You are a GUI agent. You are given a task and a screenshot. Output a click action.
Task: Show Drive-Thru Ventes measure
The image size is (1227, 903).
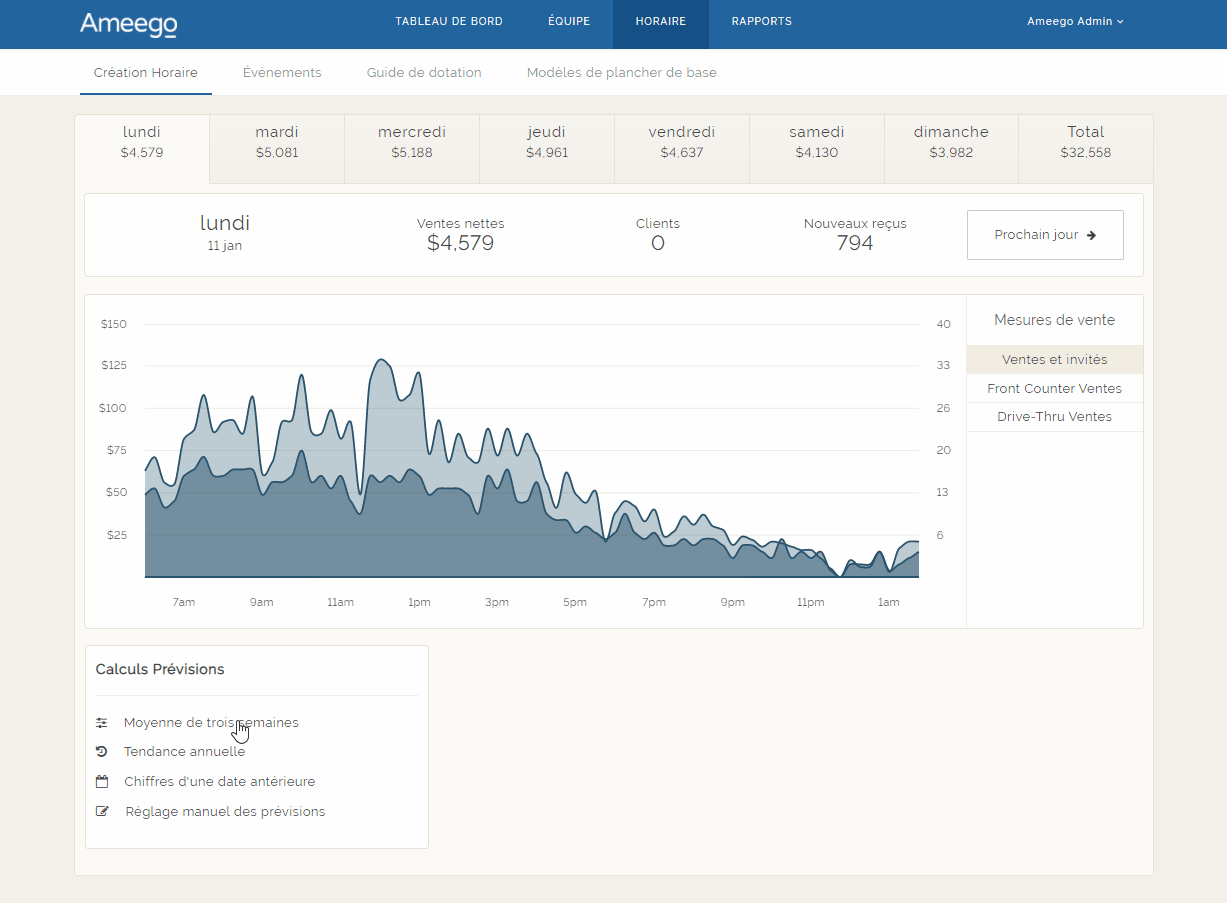point(1054,417)
